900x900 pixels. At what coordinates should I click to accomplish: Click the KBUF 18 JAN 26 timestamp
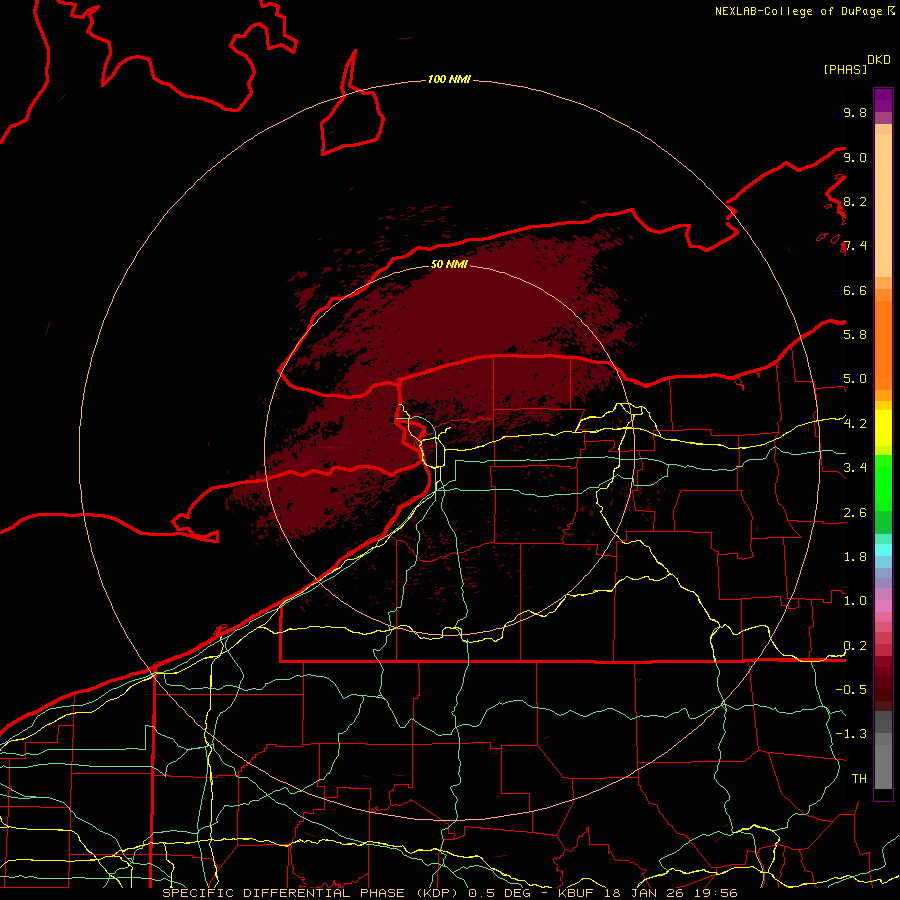coord(647,893)
